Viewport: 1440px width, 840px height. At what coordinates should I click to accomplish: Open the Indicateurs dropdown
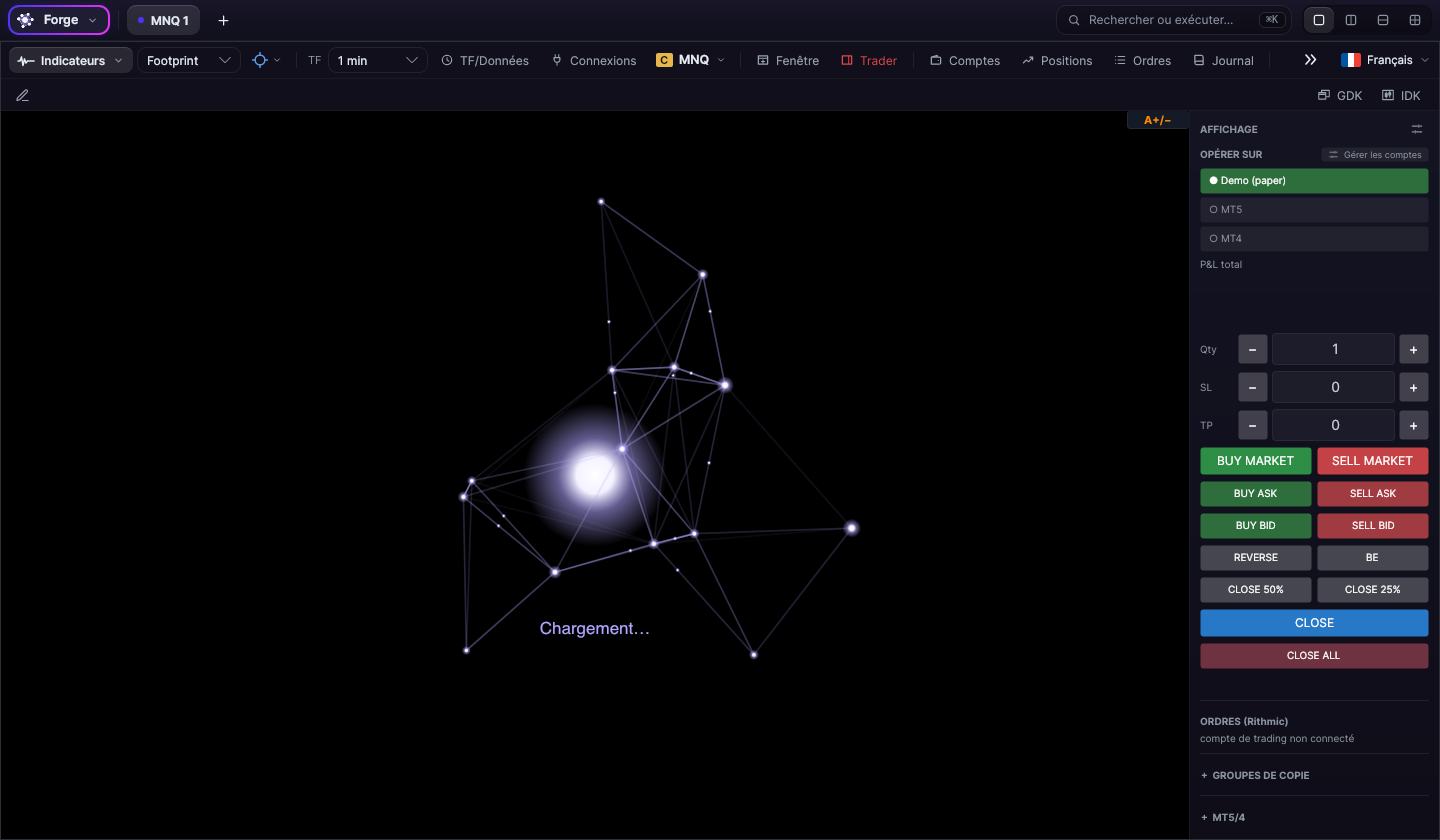click(71, 60)
